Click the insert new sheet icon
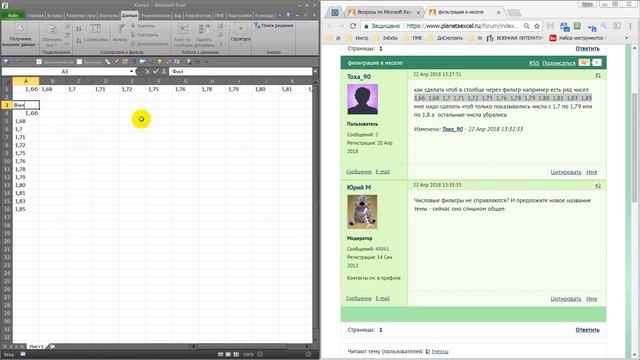 pyautogui.click(x=52, y=347)
